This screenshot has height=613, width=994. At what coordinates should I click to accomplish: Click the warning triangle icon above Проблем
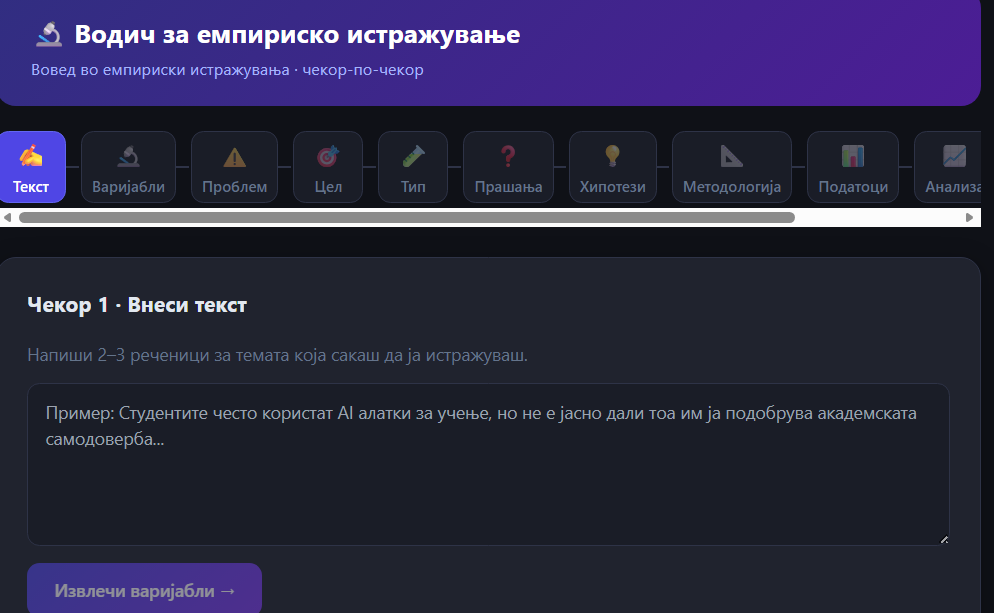234,156
